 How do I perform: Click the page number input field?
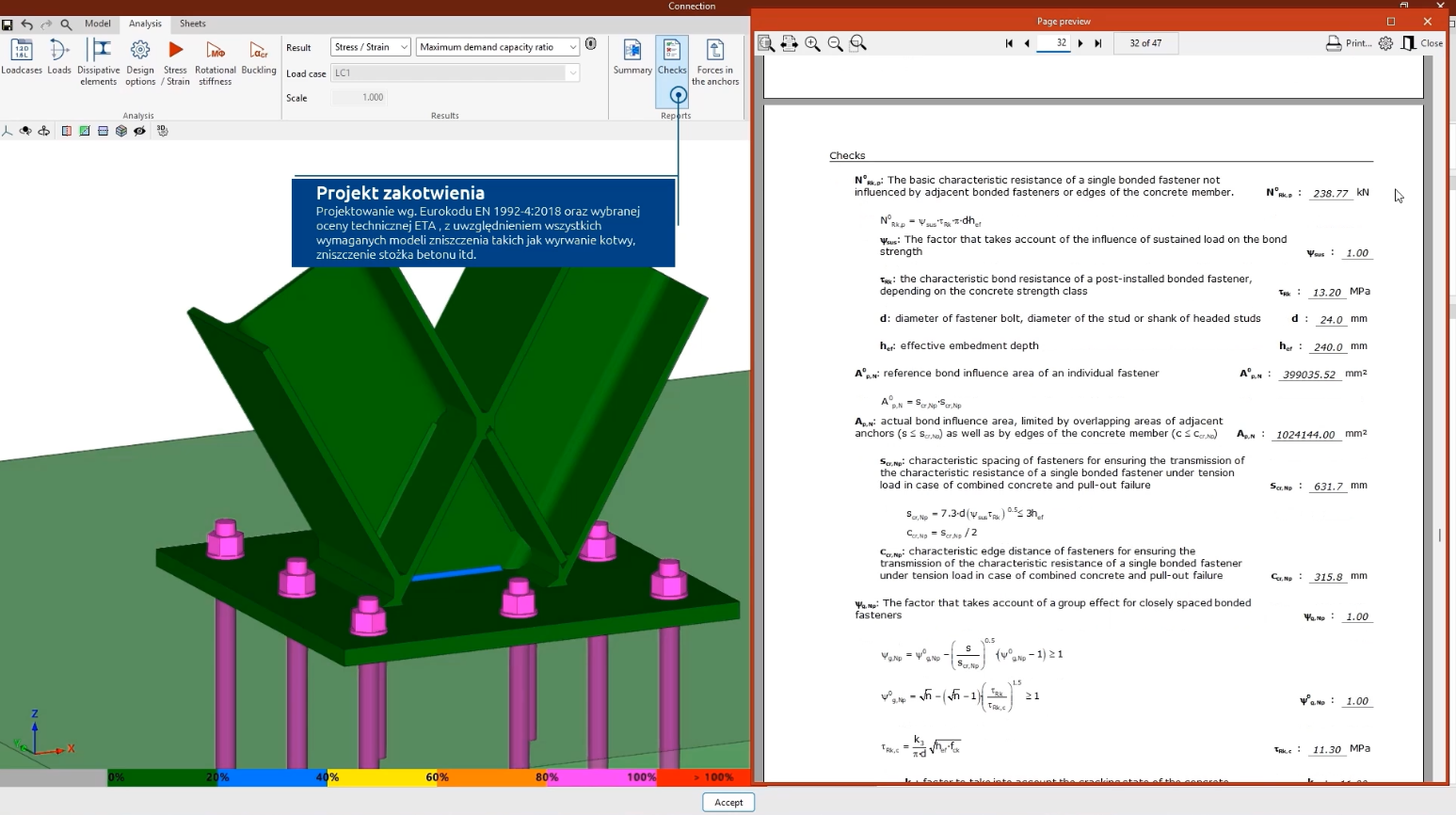pos(1053,43)
